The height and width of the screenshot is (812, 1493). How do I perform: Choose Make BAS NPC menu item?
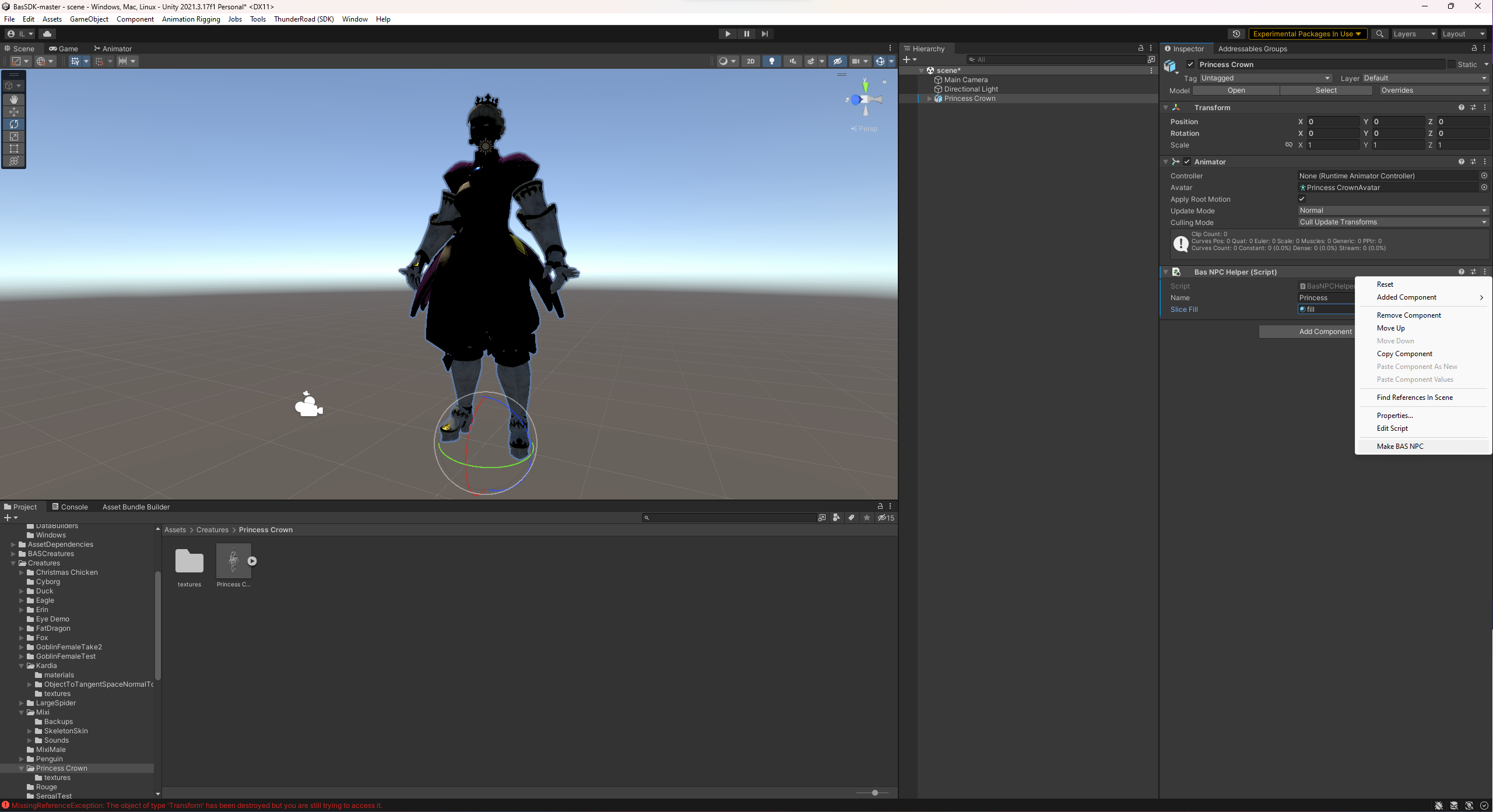(1423, 447)
